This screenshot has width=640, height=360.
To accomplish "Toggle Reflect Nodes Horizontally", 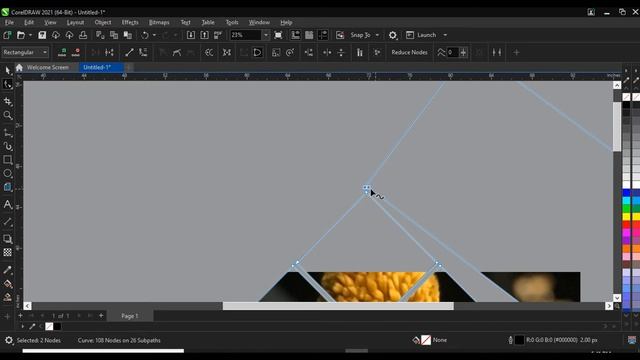I will coord(327,52).
